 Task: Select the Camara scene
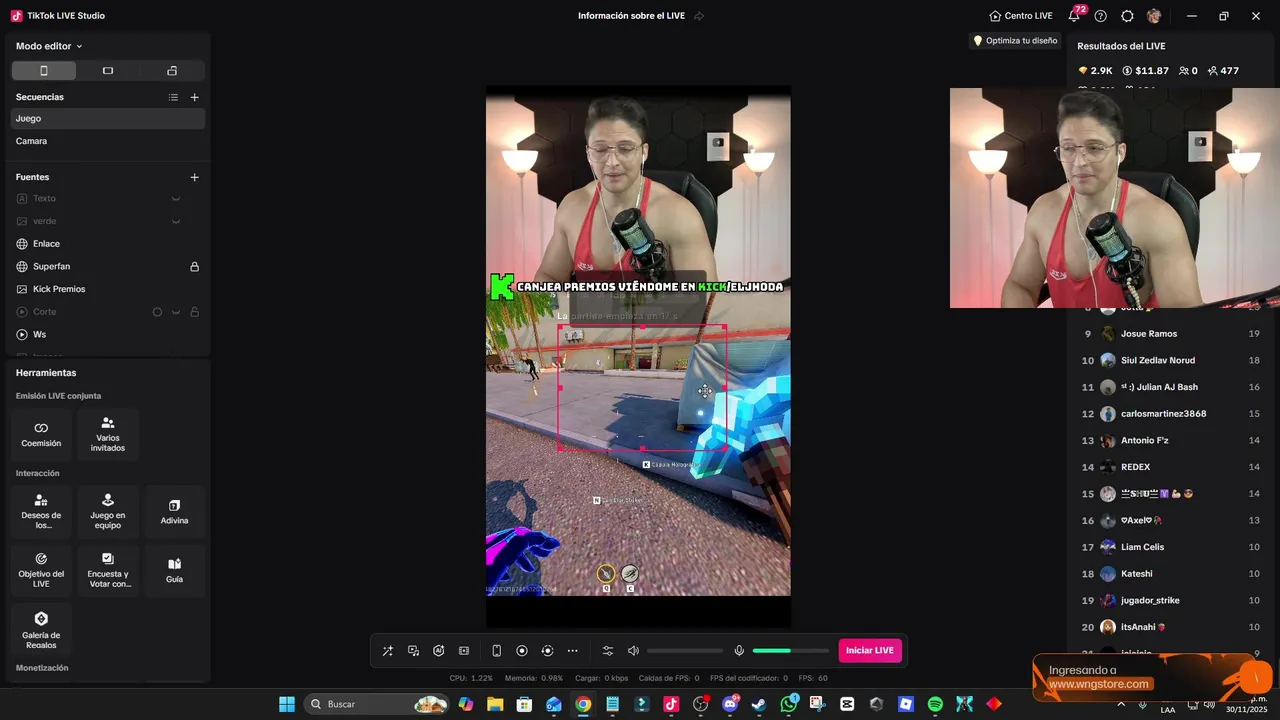coord(108,141)
